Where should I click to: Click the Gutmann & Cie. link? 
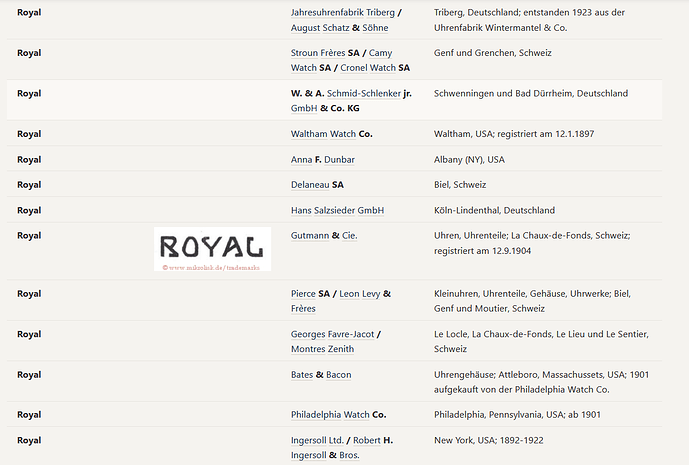[x=324, y=236]
